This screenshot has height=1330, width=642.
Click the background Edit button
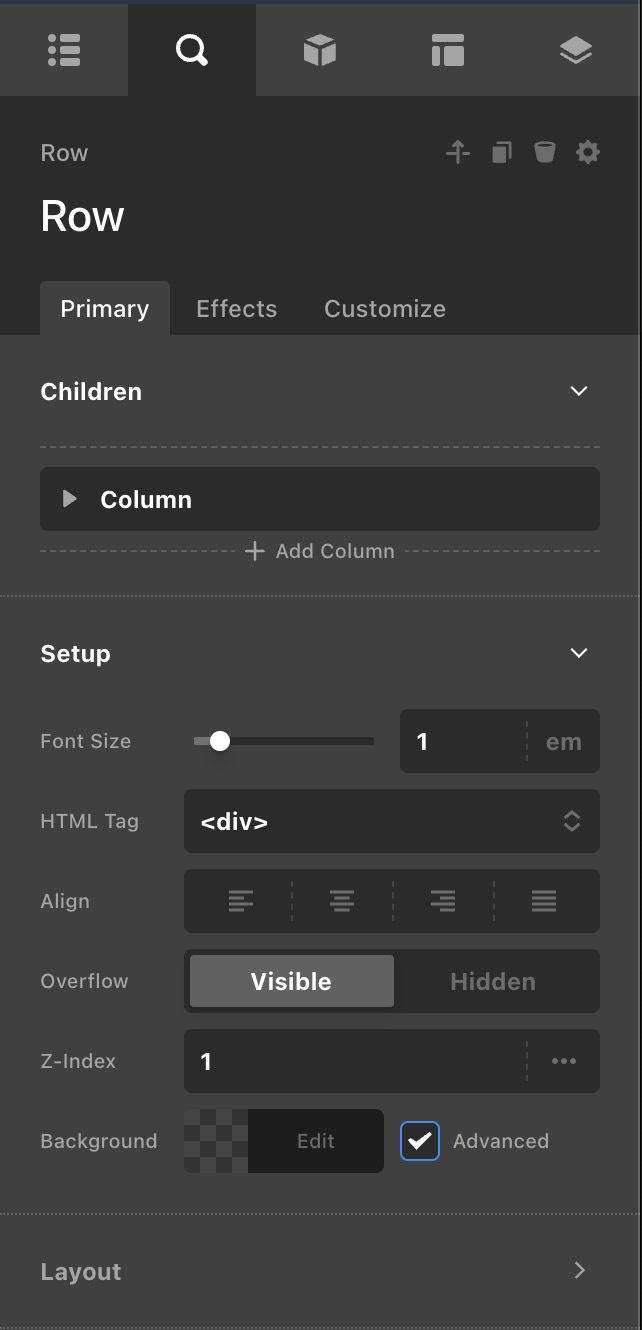[x=315, y=1141]
